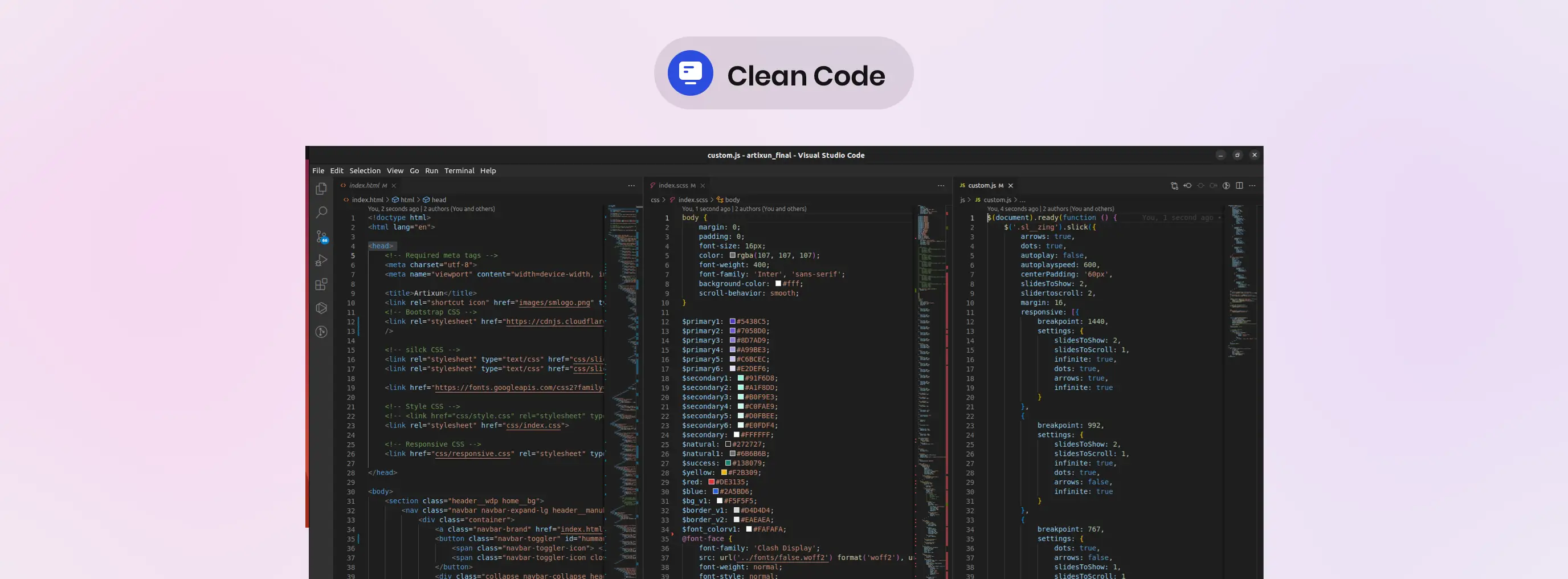The image size is (1568, 579).
Task: Toggle file blame circular git icon in toolbar
Action: point(1227,186)
